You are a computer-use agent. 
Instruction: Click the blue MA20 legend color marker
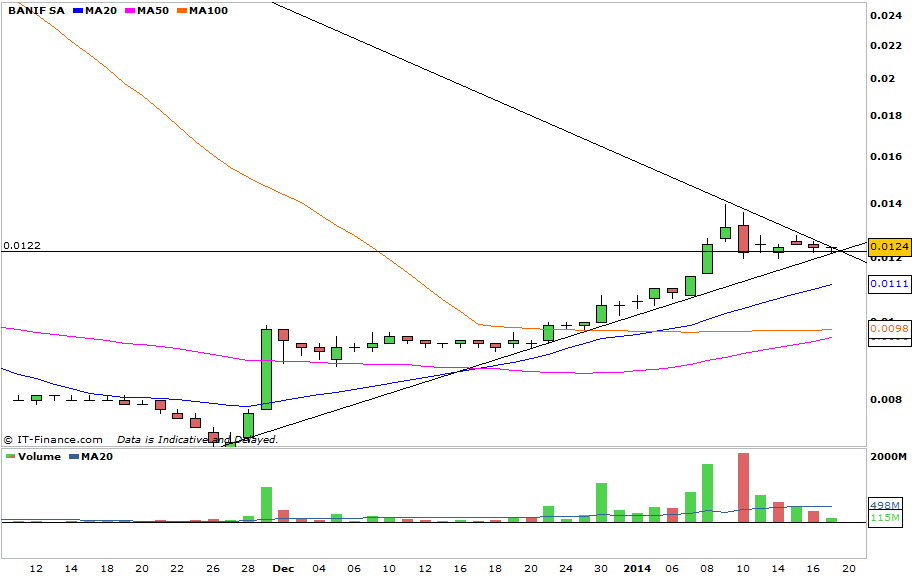(x=78, y=10)
